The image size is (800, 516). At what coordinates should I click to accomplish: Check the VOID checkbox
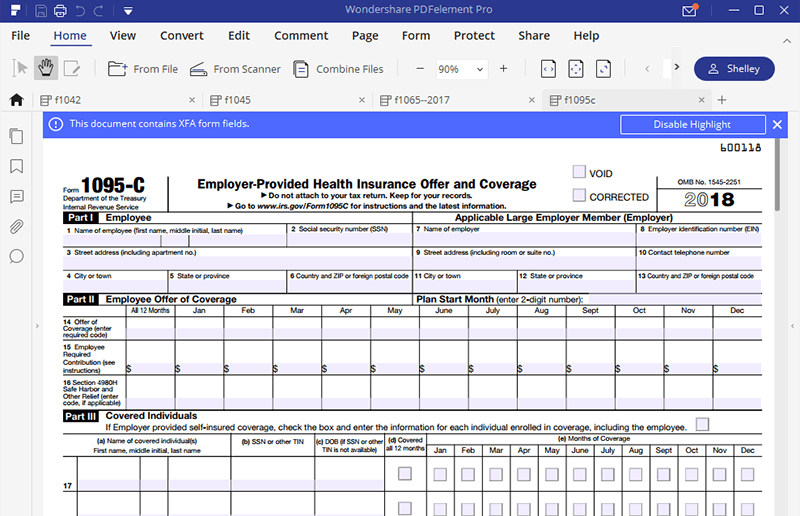tap(579, 172)
